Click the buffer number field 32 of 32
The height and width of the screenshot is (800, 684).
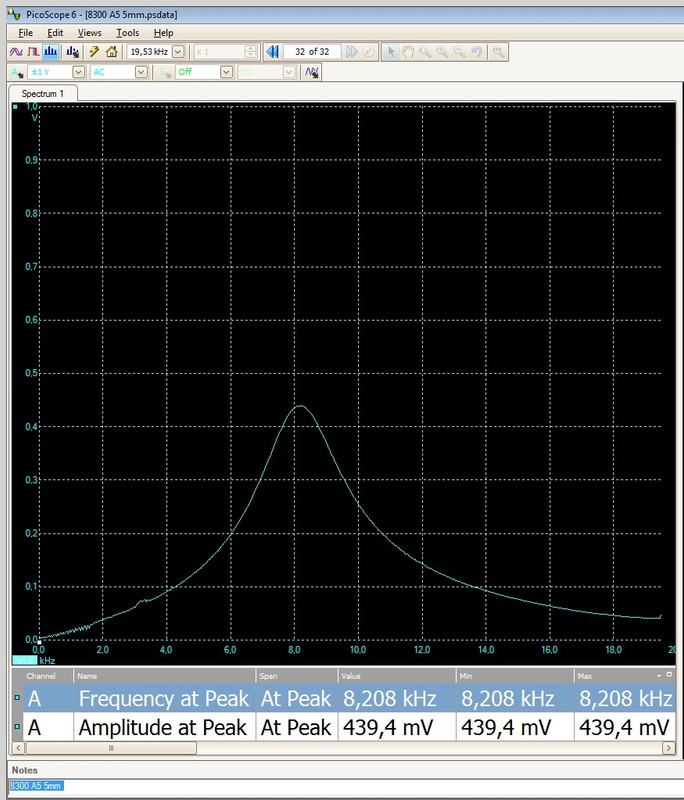click(x=312, y=52)
